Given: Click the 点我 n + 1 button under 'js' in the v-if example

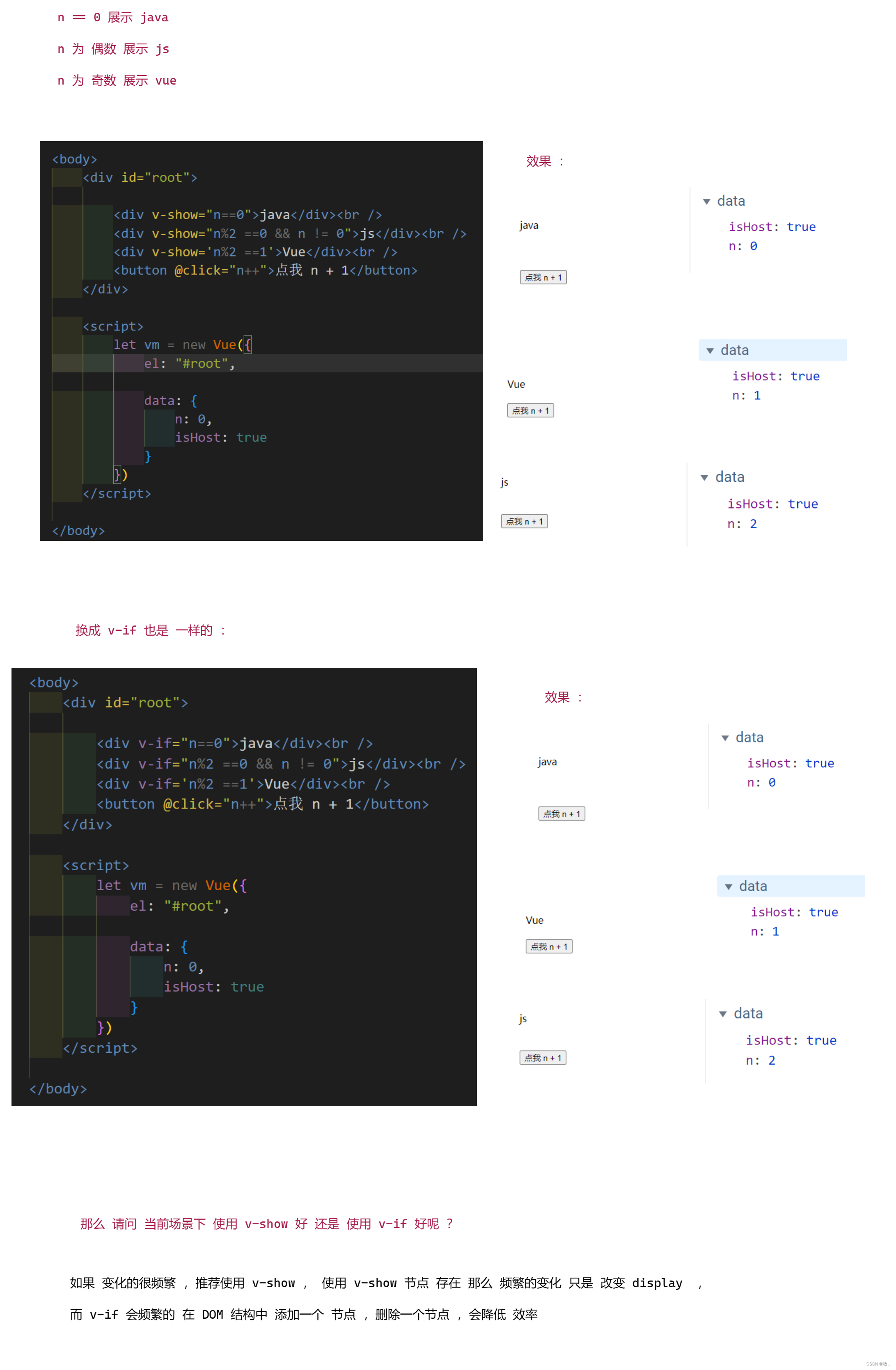Looking at the screenshot, I should coord(543,1058).
